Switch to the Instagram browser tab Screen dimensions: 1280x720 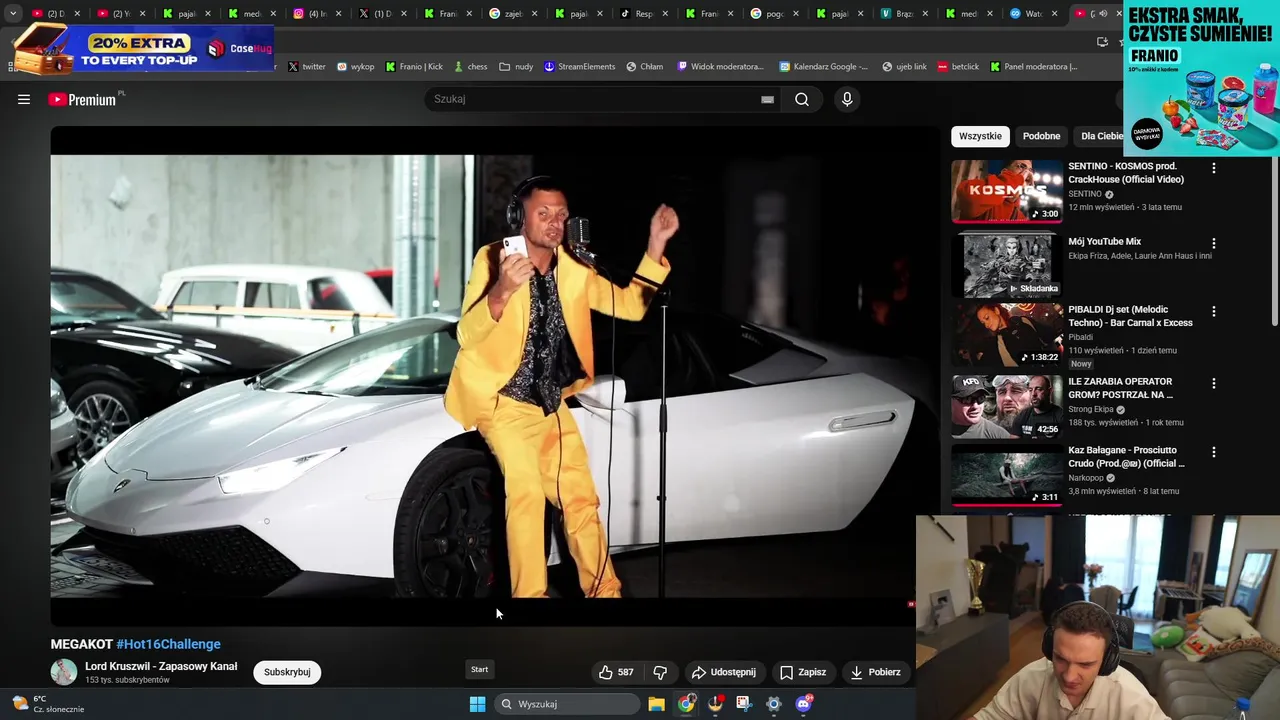tap(318, 14)
